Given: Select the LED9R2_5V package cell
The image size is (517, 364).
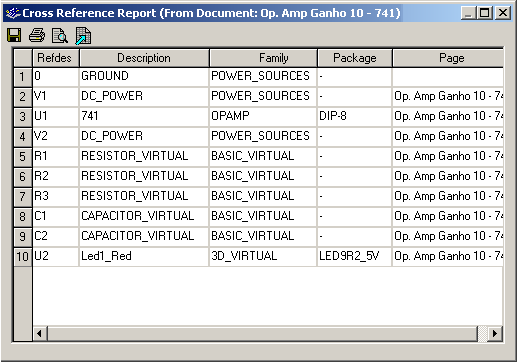Looking at the screenshot, I should (355, 257).
